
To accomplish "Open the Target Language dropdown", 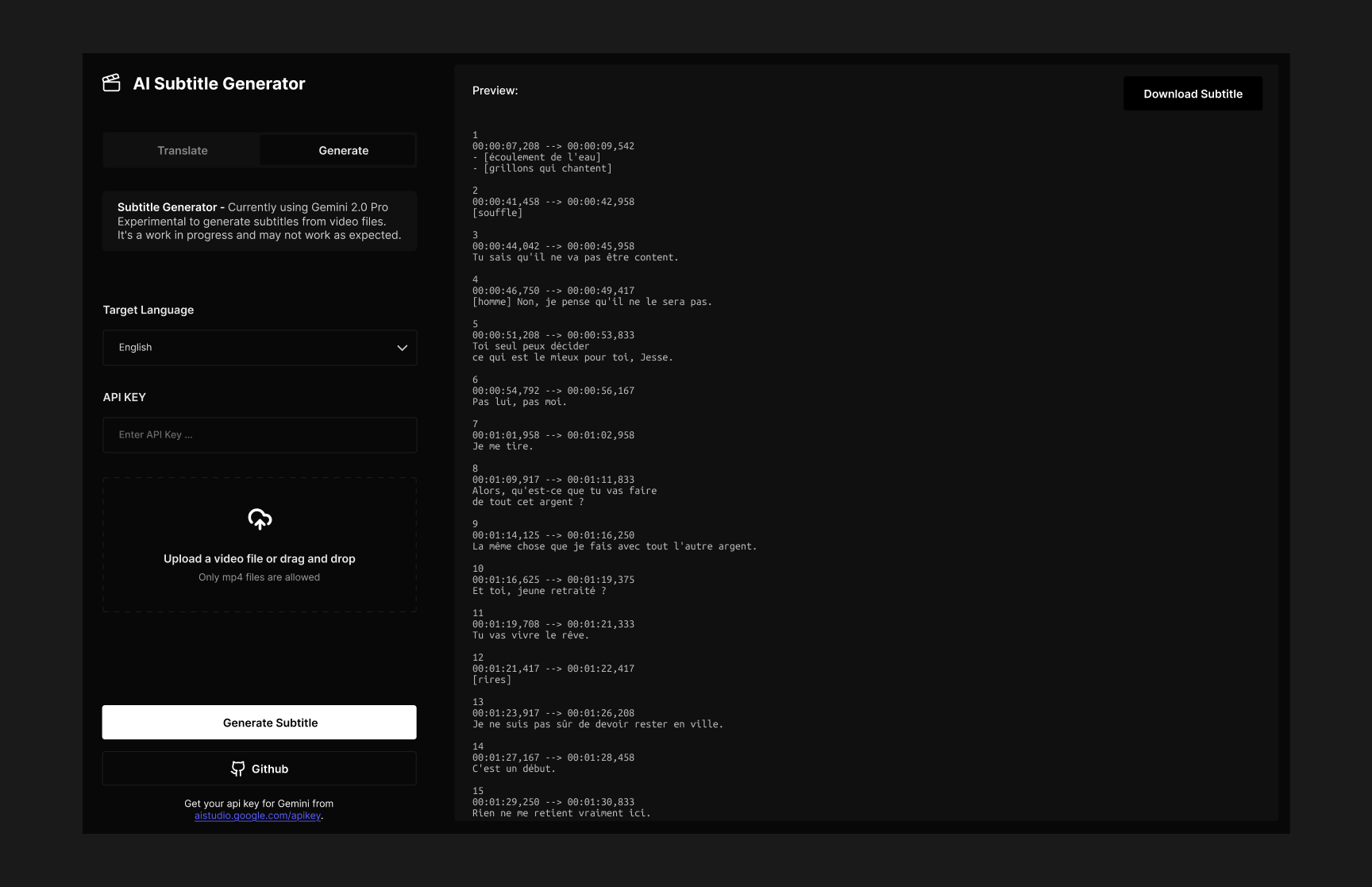I will 259,348.
